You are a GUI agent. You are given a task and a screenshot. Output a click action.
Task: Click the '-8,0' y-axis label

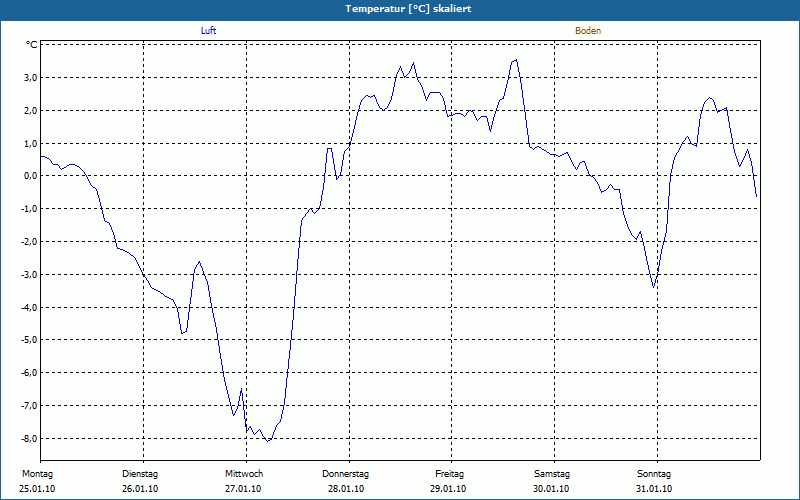(30, 438)
